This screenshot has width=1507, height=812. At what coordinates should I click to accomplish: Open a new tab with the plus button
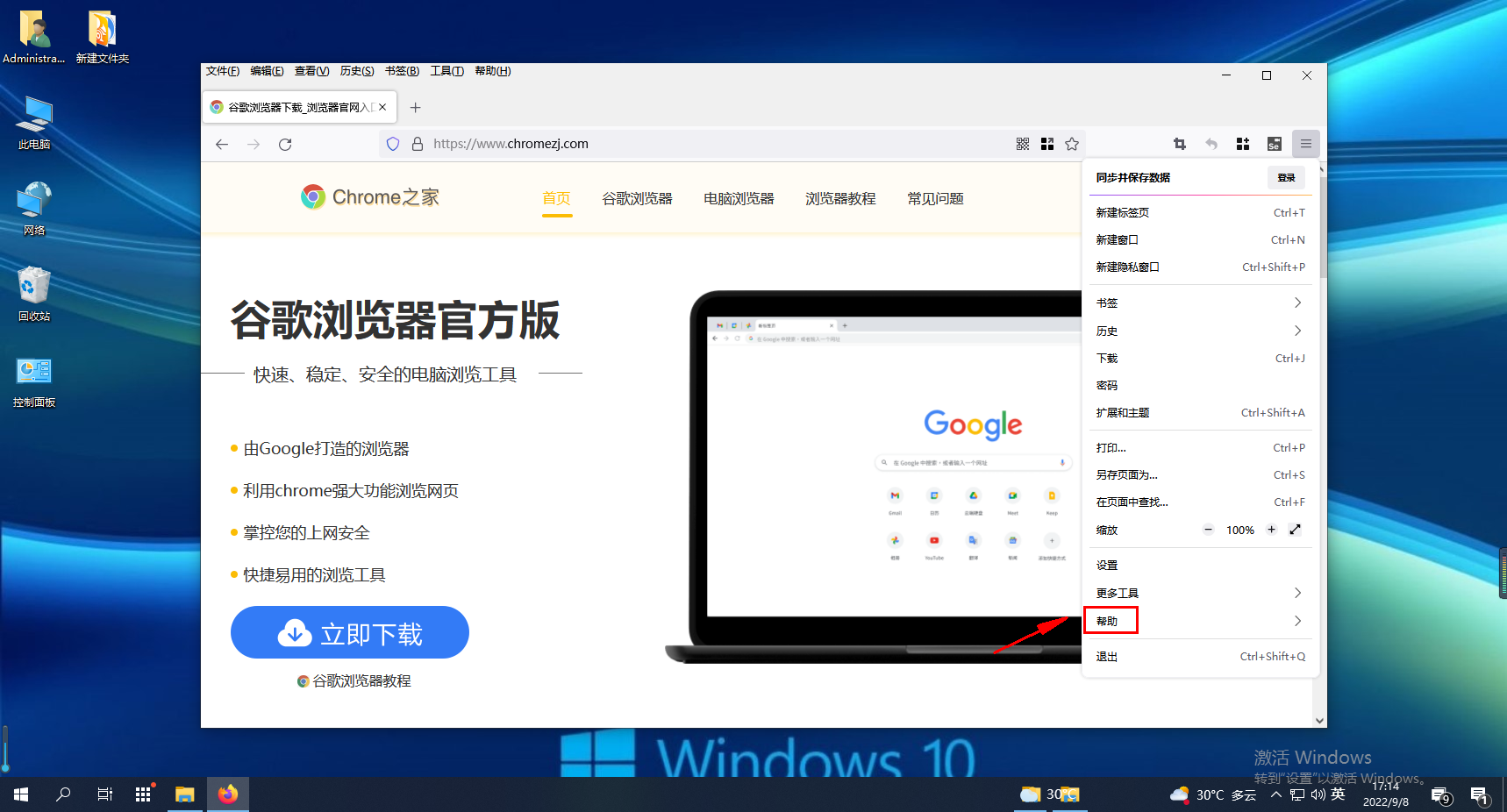[415, 107]
